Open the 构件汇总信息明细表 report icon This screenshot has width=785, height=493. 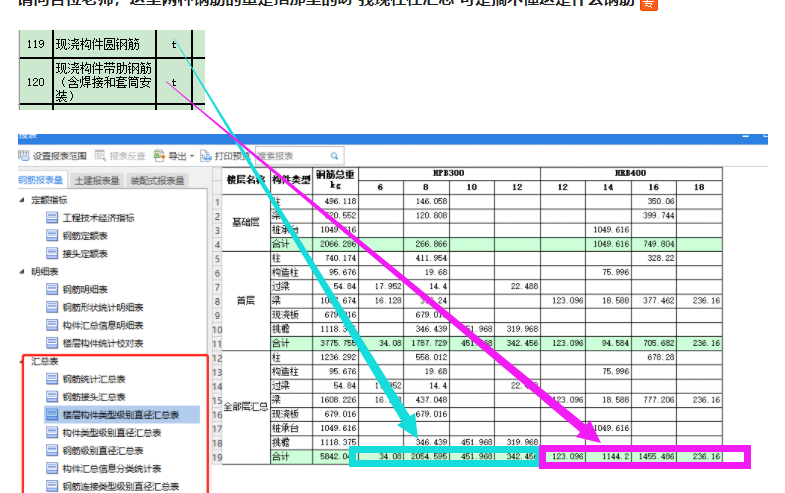[x=52, y=325]
